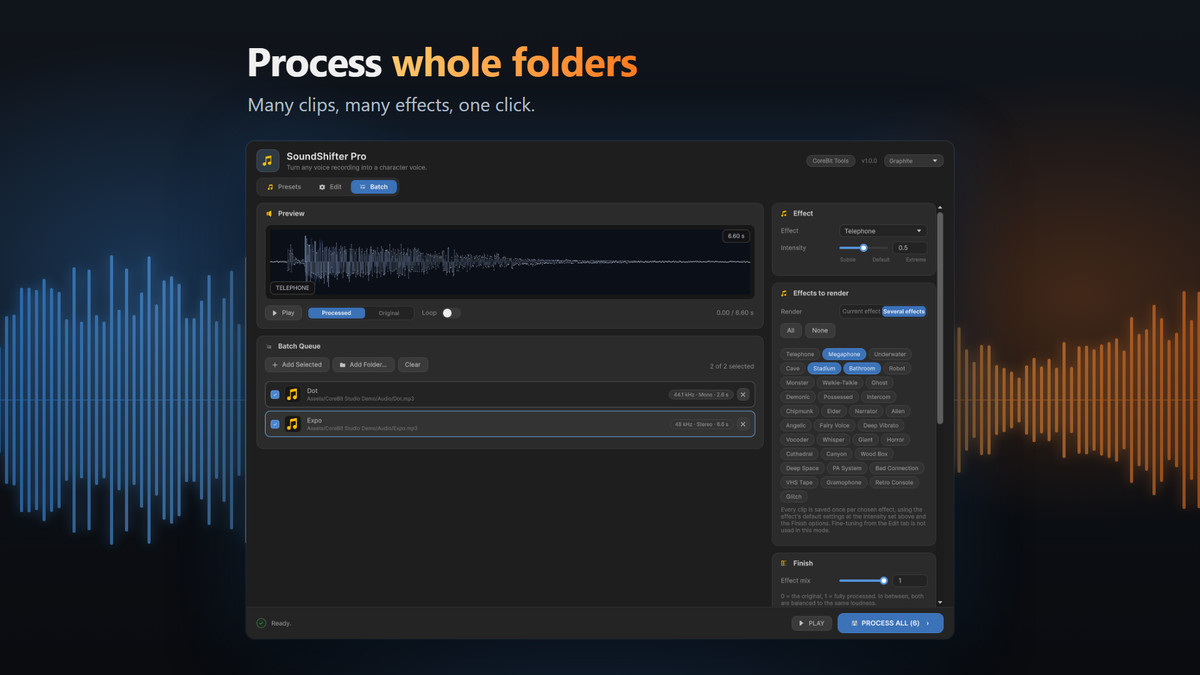Click the note icon beside Effects to render
Screen dimensions: 1200x675
pos(784,293)
